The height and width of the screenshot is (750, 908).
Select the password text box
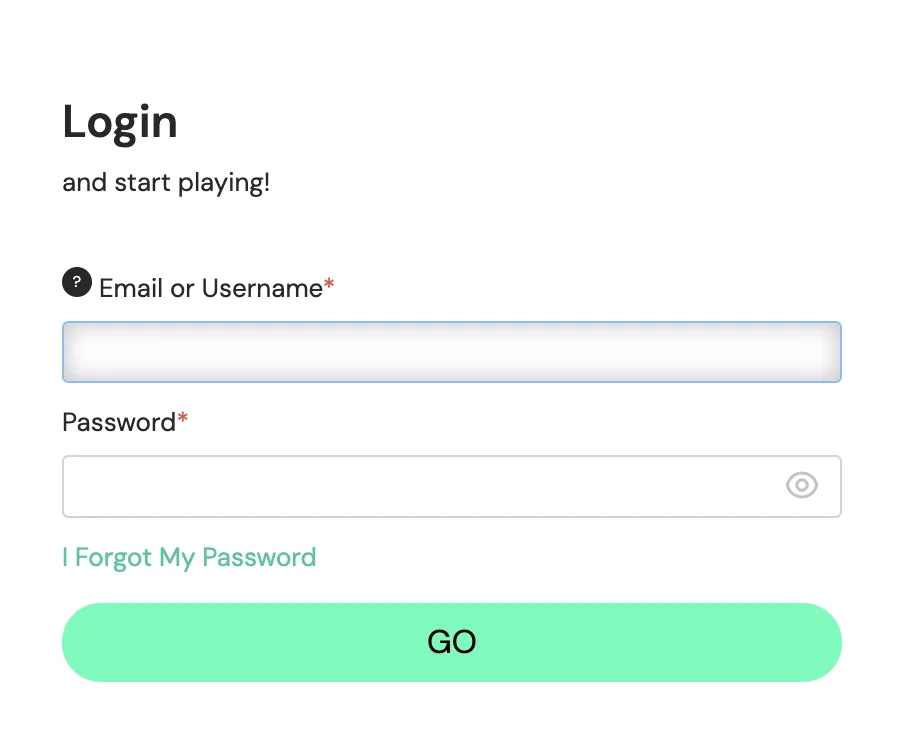pyautogui.click(x=452, y=486)
